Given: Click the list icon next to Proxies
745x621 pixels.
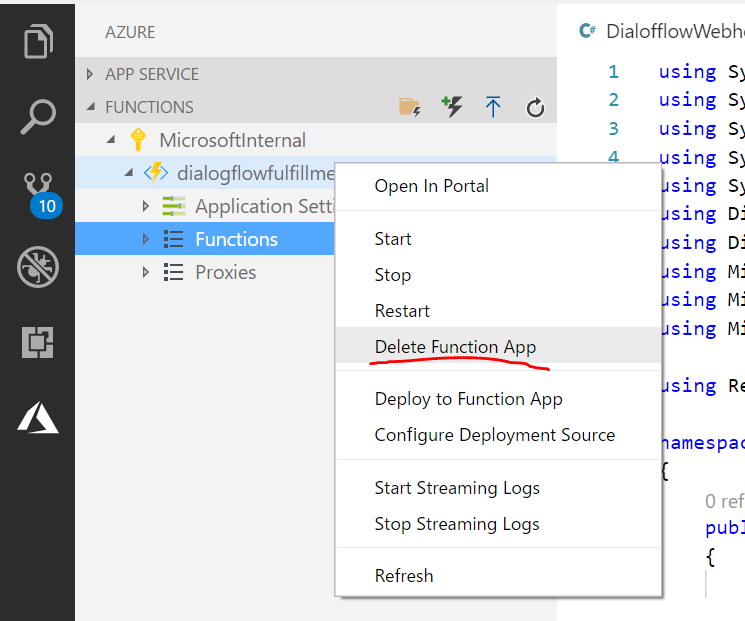Looking at the screenshot, I should [173, 272].
